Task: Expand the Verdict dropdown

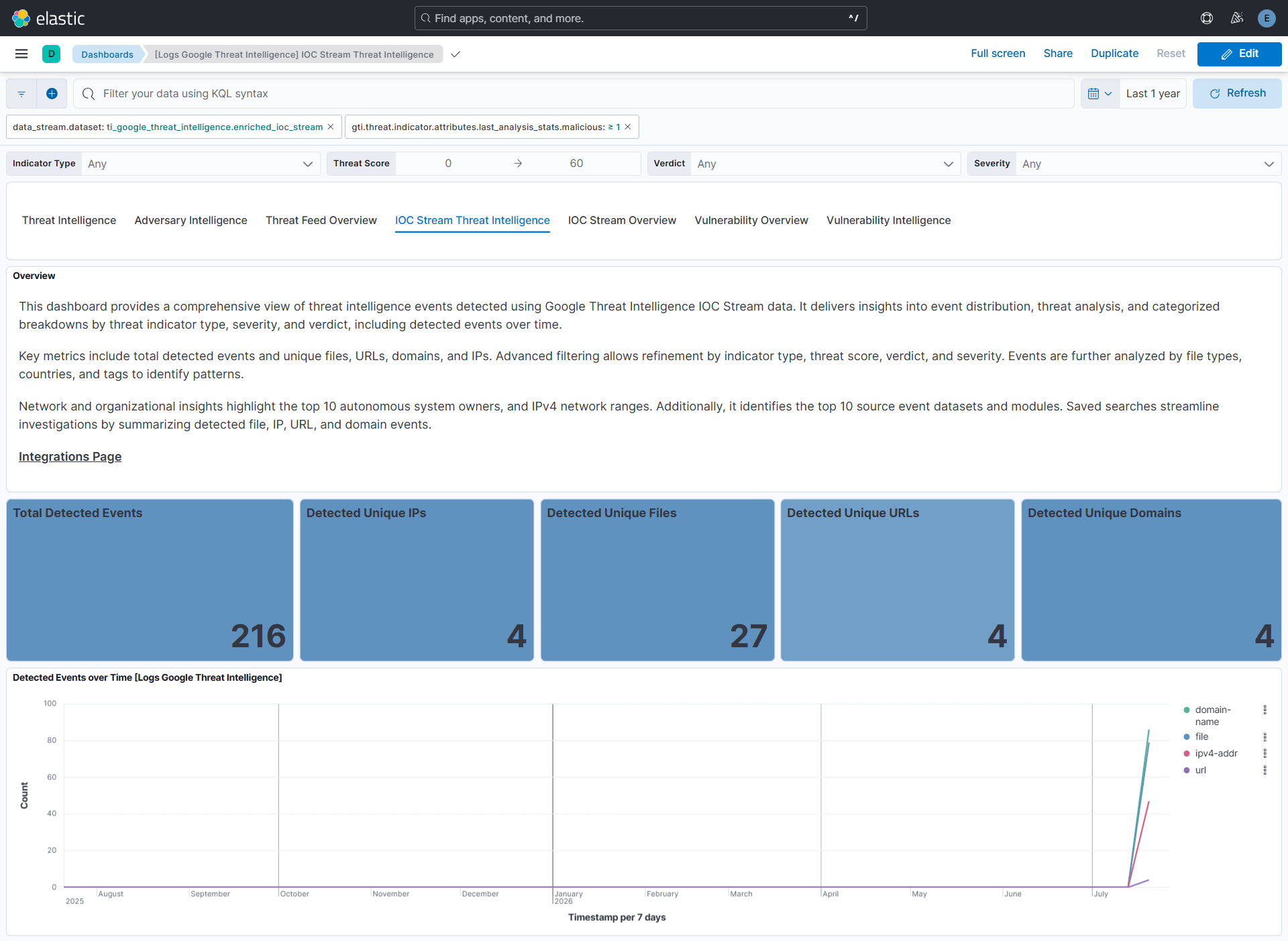Action: pos(825,164)
